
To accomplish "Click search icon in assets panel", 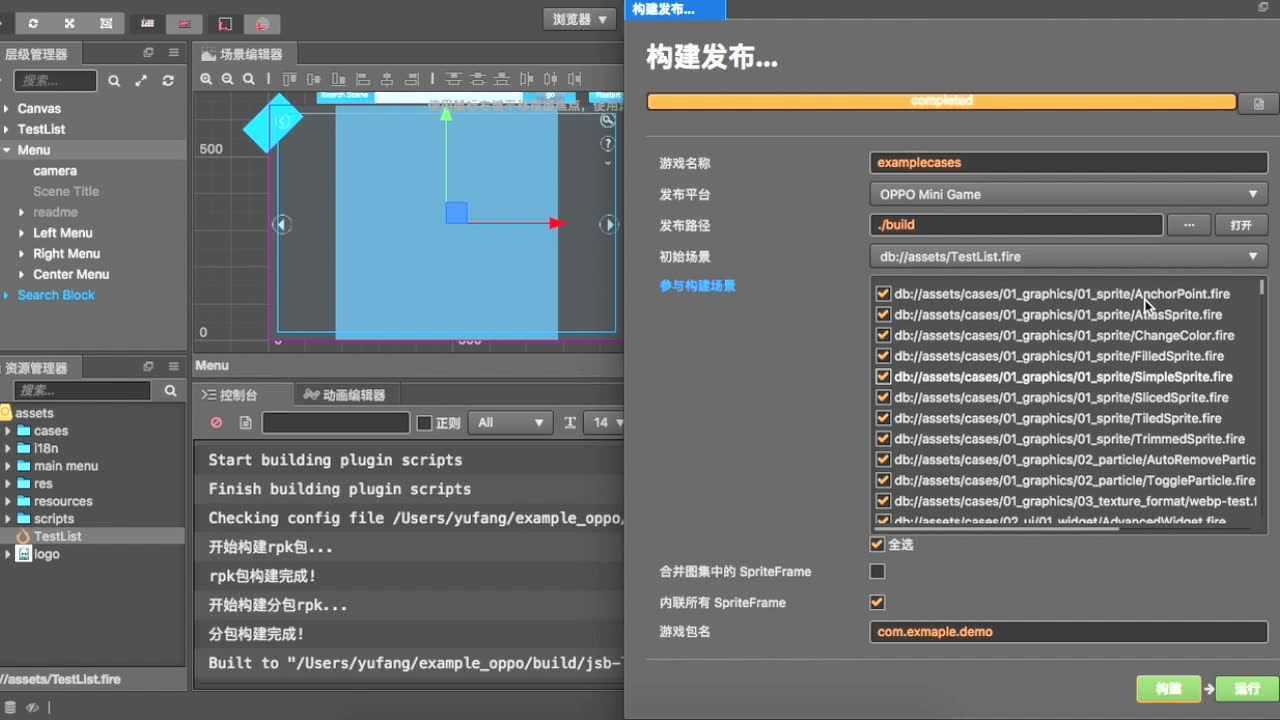I will [170, 391].
